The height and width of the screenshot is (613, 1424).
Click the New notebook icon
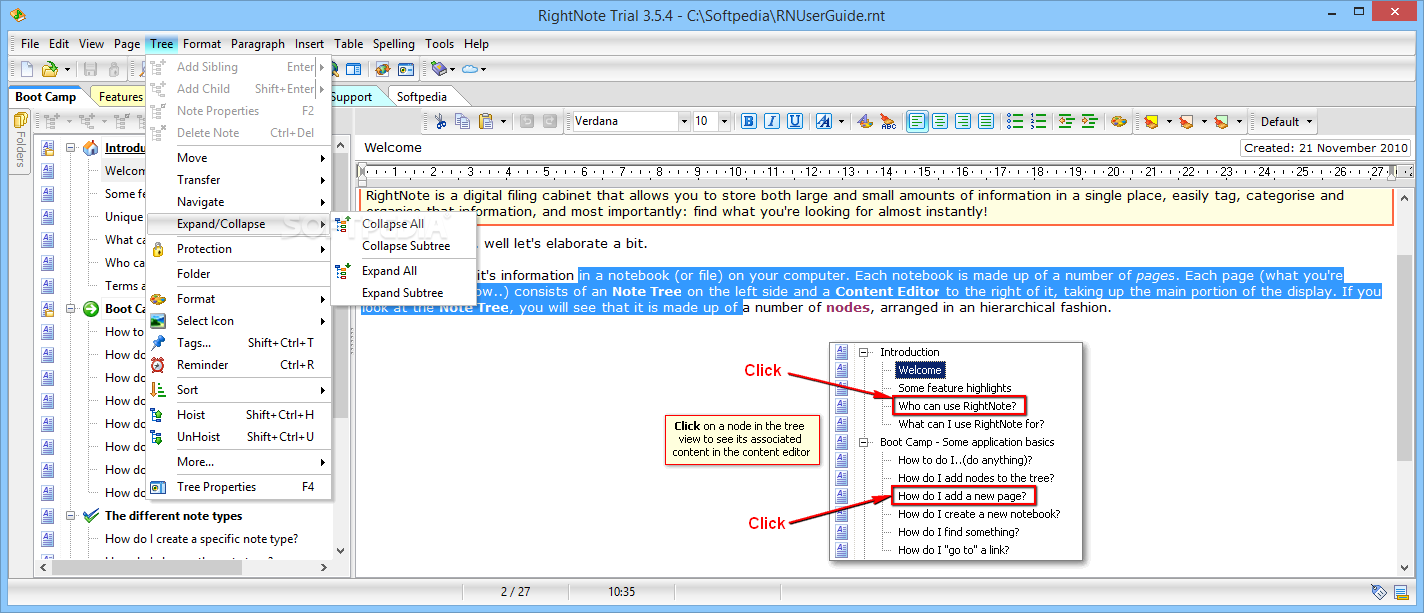(x=27, y=69)
